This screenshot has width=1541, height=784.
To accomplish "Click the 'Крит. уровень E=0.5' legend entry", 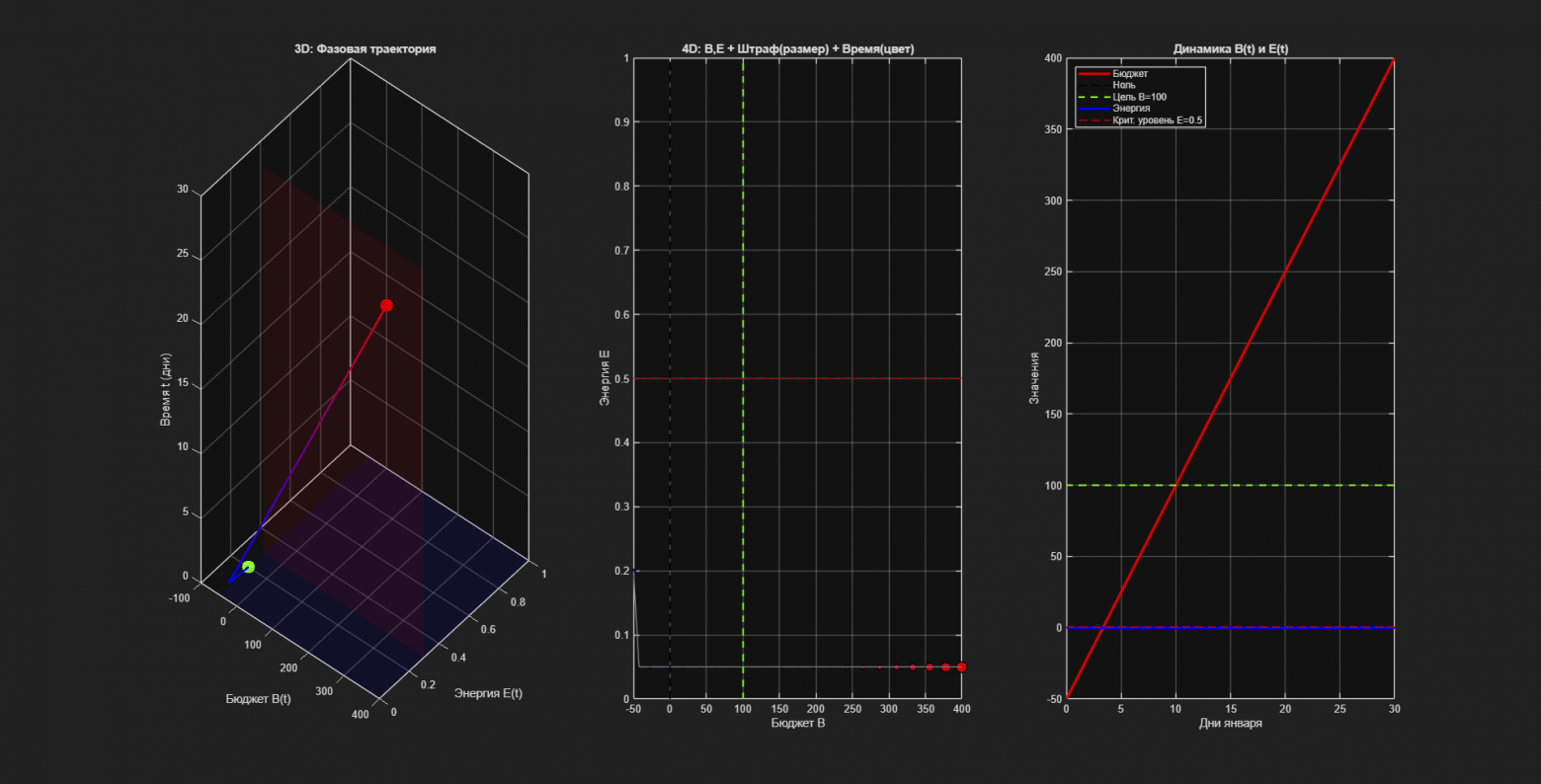I will pyautogui.click(x=1157, y=120).
